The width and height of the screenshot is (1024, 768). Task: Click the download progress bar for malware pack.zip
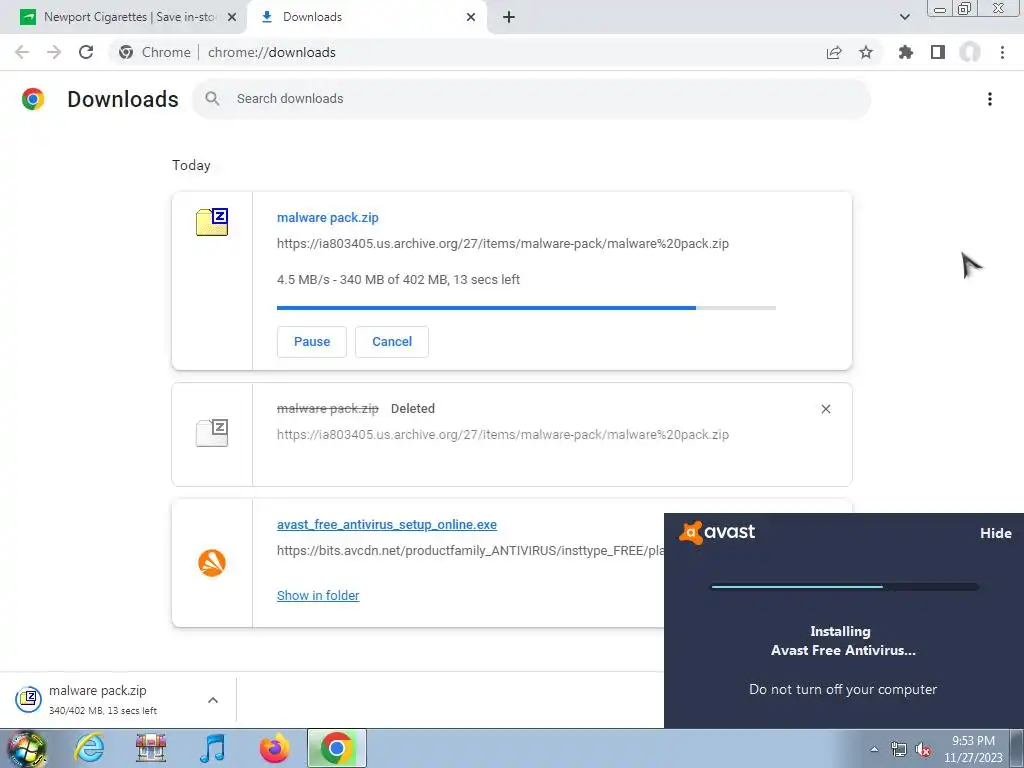[x=526, y=308]
